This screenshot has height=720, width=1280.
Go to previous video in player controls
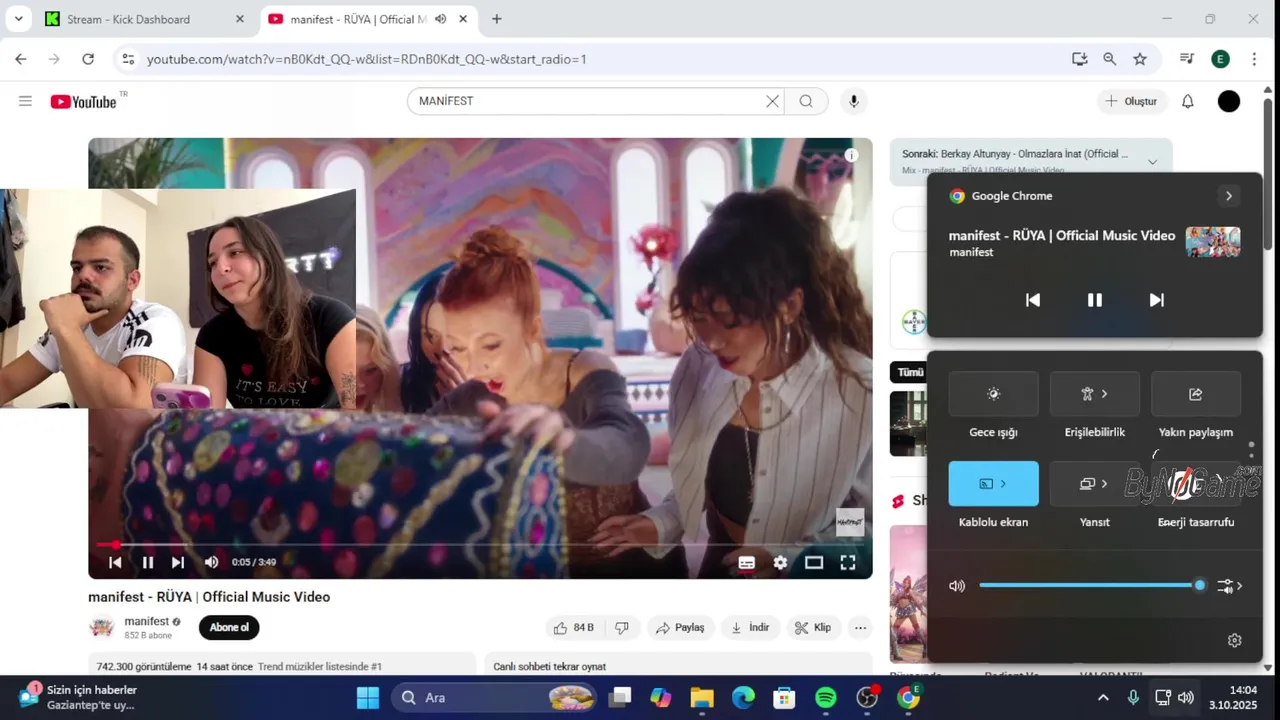click(115, 562)
